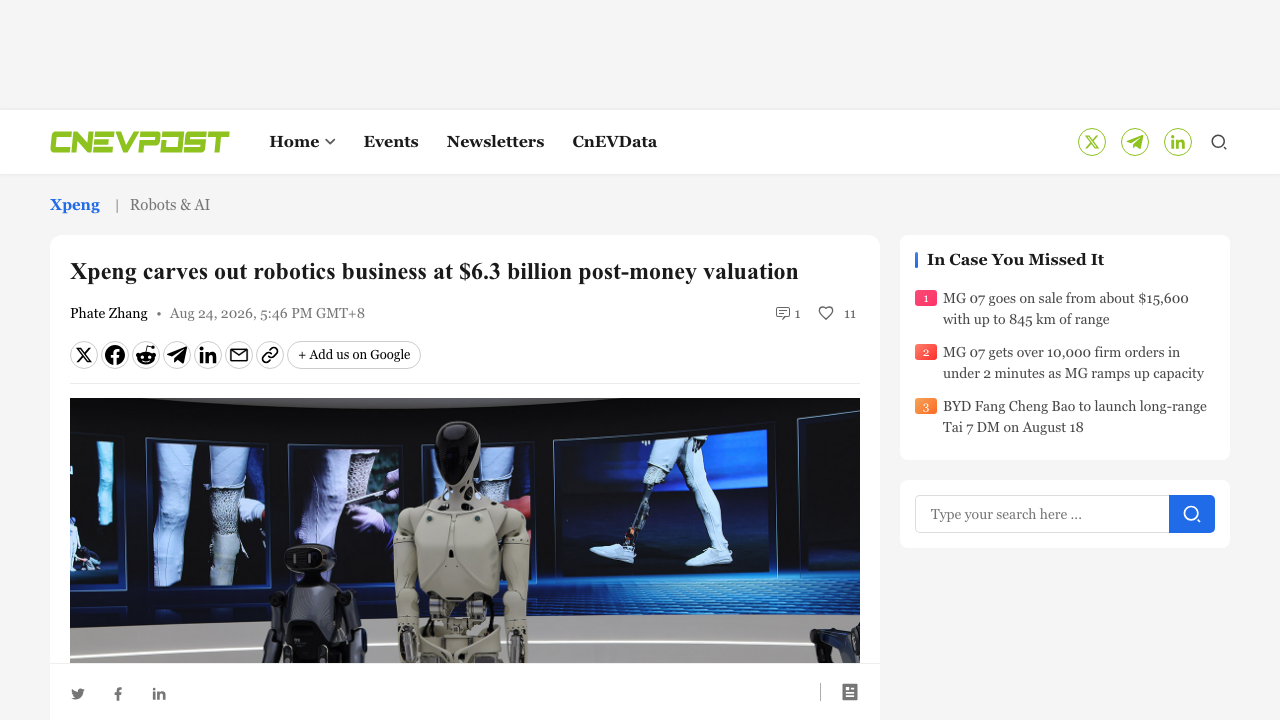Share article on Reddit

click(146, 355)
